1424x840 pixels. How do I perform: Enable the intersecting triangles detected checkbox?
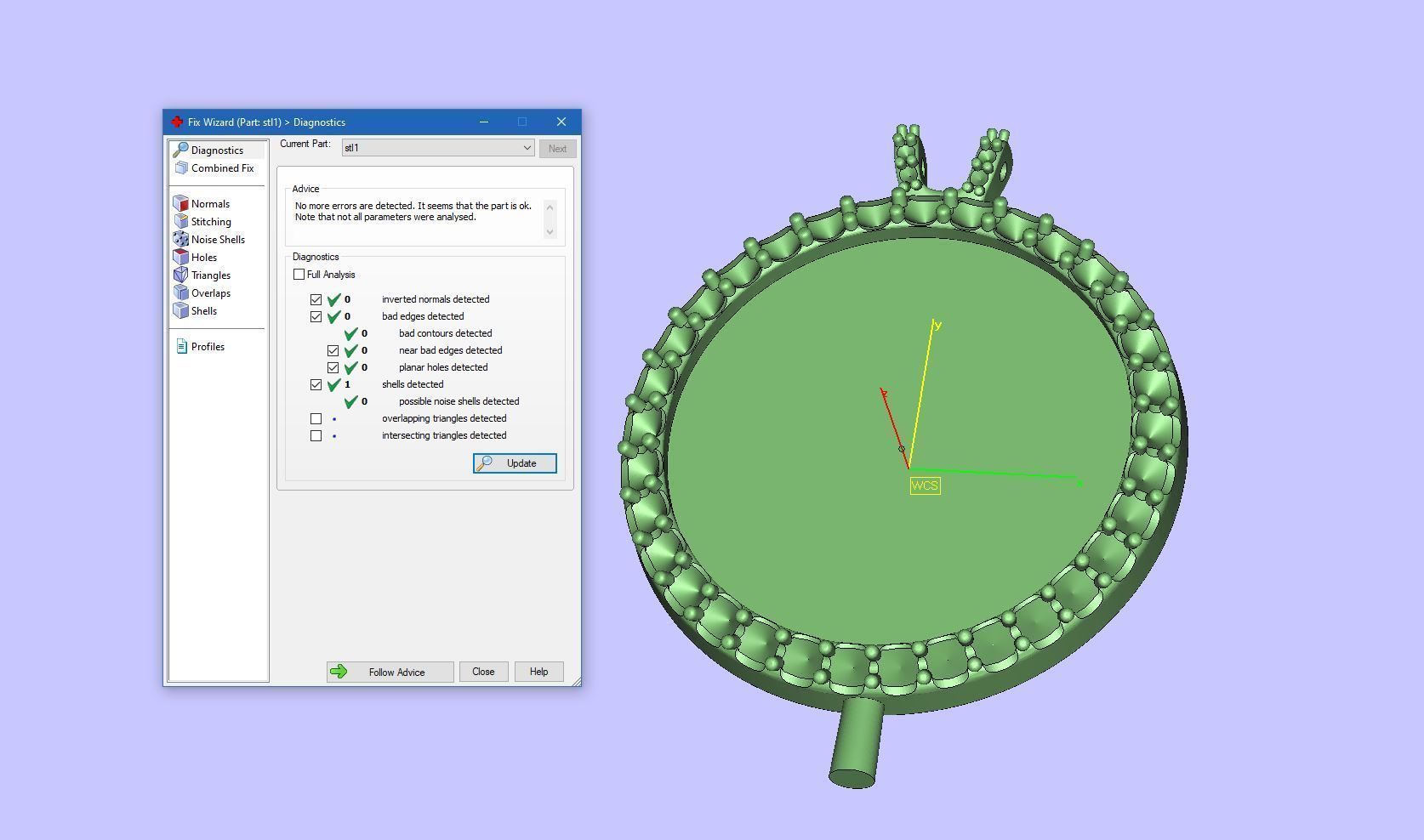[x=316, y=436]
